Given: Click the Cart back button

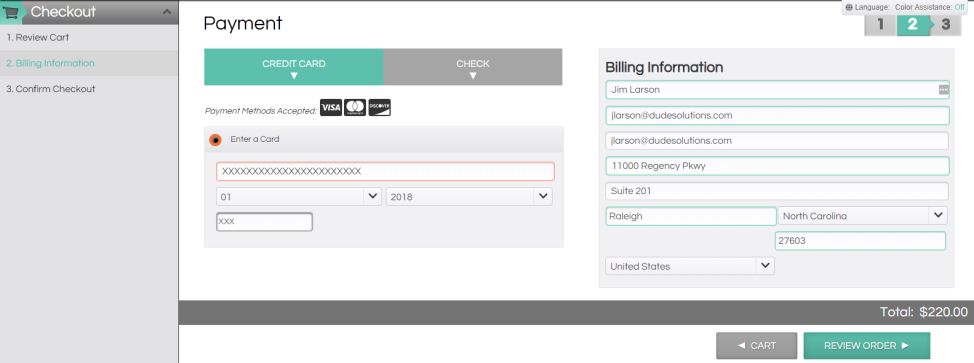Looking at the screenshot, I should click(x=756, y=346).
